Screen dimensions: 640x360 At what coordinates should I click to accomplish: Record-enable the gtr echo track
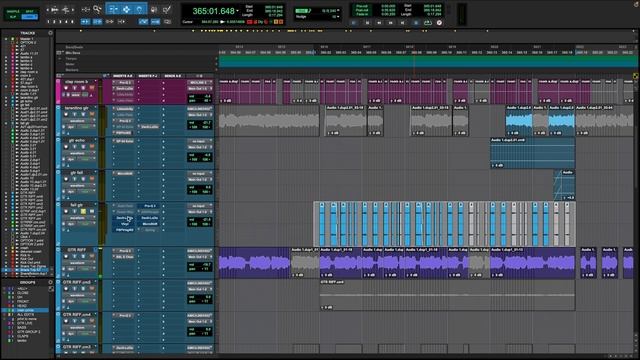[x=66, y=147]
